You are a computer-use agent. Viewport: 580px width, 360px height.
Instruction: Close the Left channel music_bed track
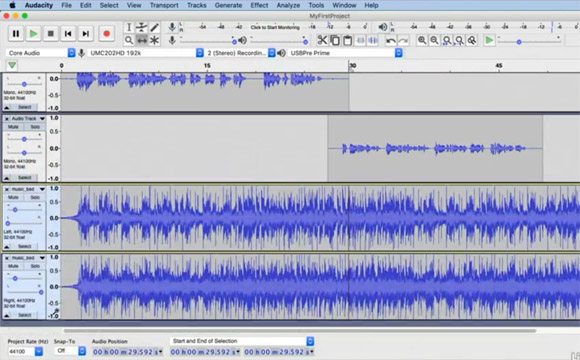(x=7, y=189)
